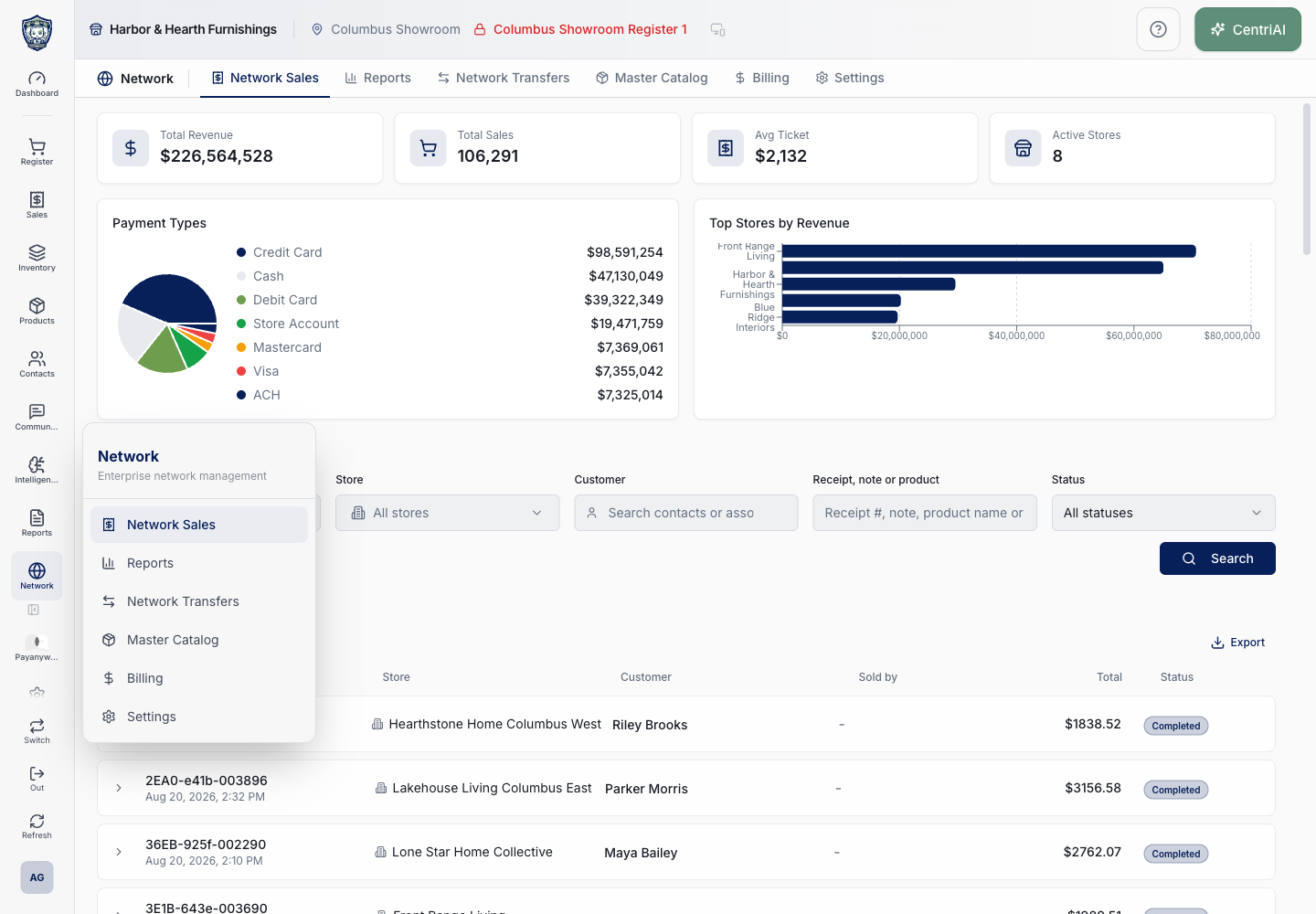Open the Communications sidebar icon
The width and height of the screenshot is (1316, 914).
pos(37,417)
